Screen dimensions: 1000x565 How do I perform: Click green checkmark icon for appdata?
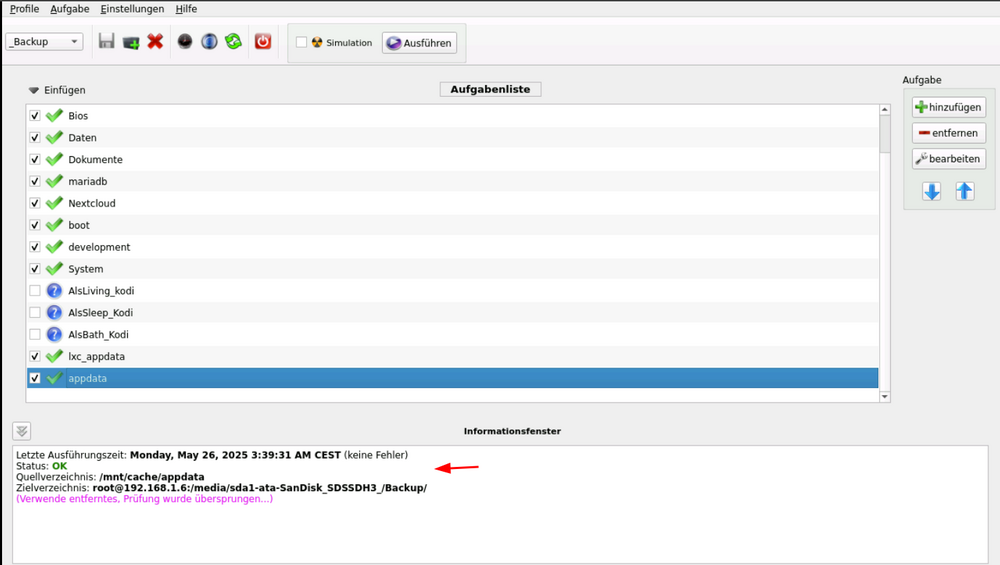pos(54,378)
